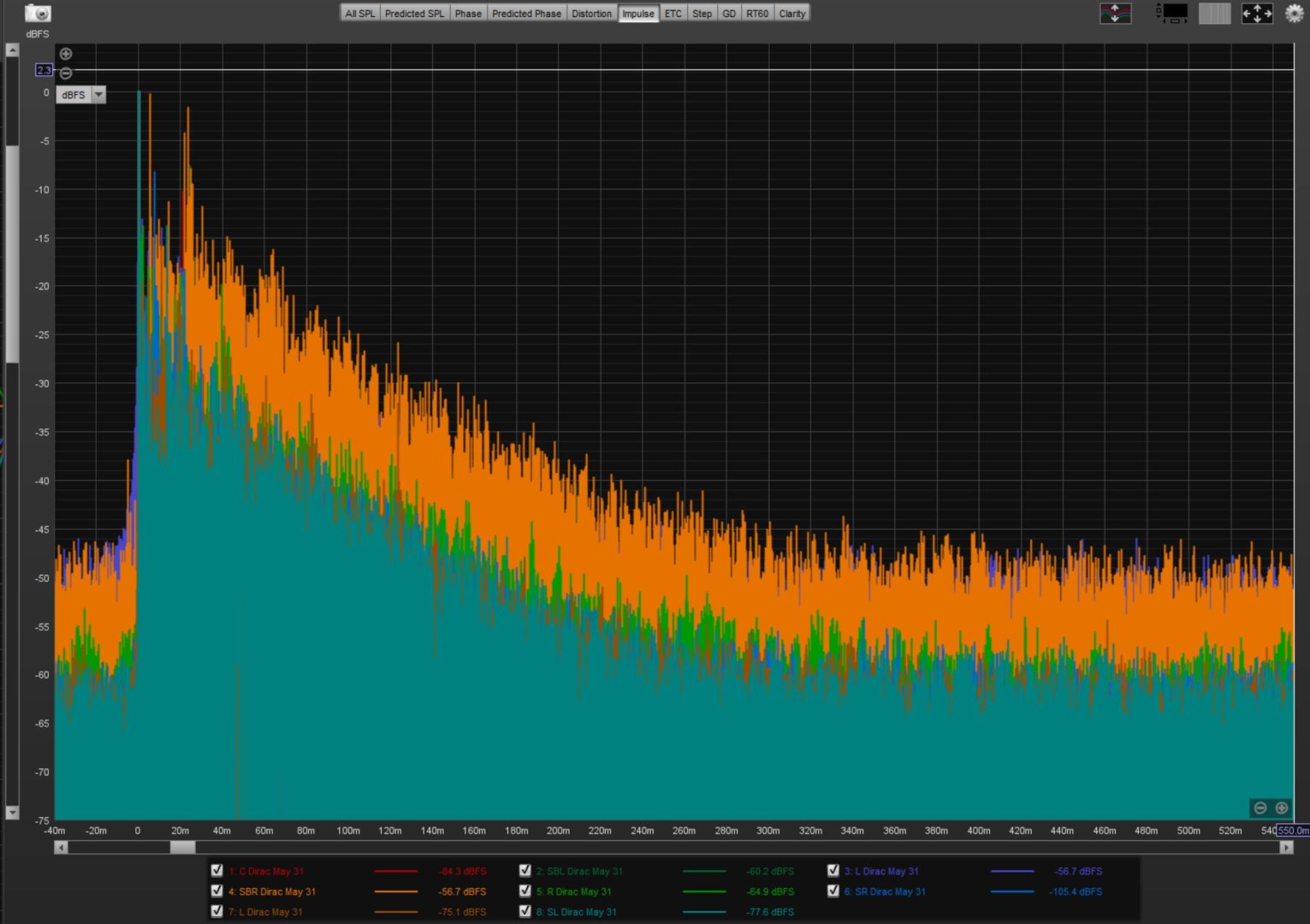Open the Distortion tab
This screenshot has width=1310, height=924.
point(591,14)
